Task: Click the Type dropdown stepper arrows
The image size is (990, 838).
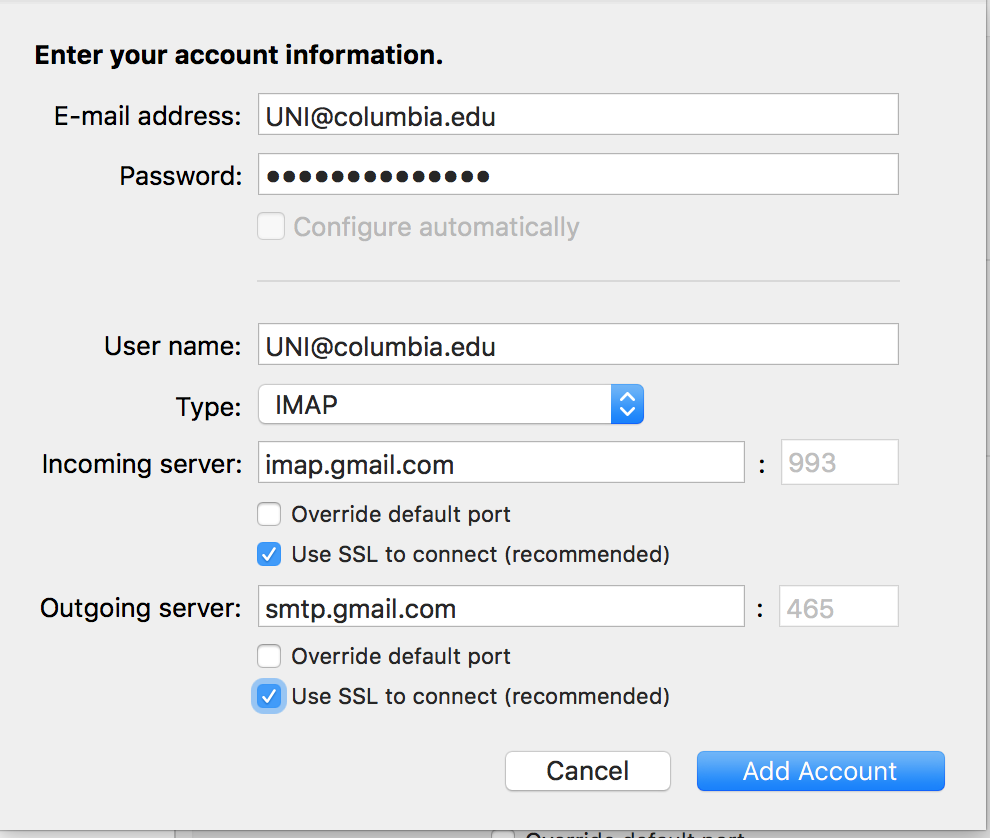Action: coord(627,404)
